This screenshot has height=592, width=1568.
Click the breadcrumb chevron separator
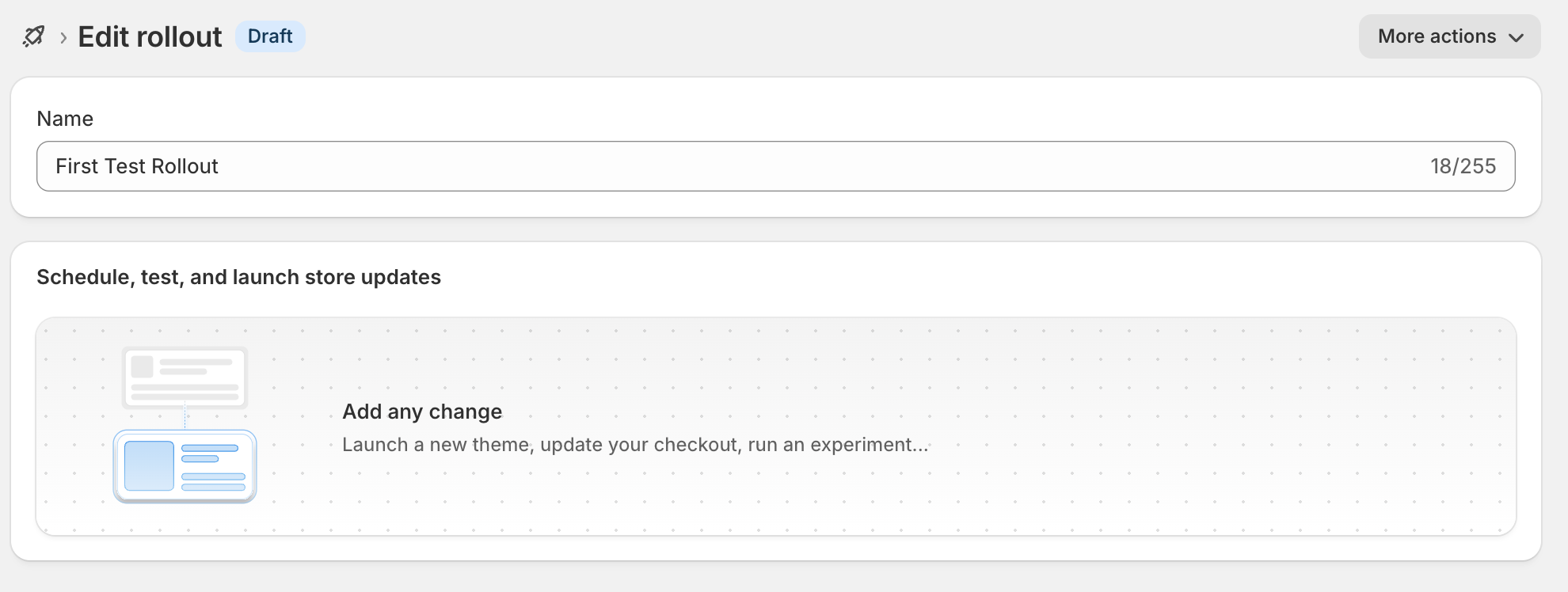click(x=63, y=37)
